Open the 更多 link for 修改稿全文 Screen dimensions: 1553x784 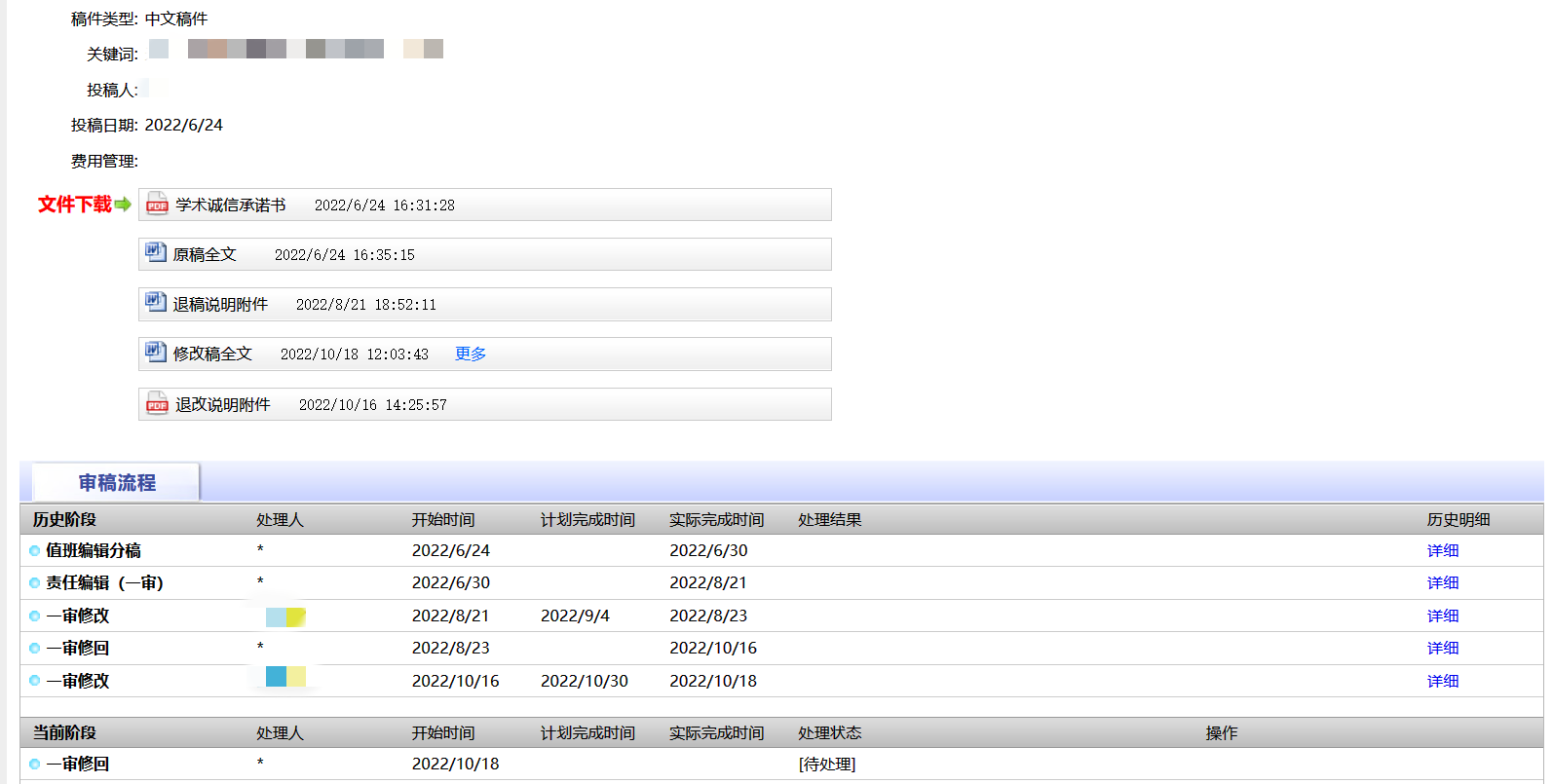tap(471, 355)
